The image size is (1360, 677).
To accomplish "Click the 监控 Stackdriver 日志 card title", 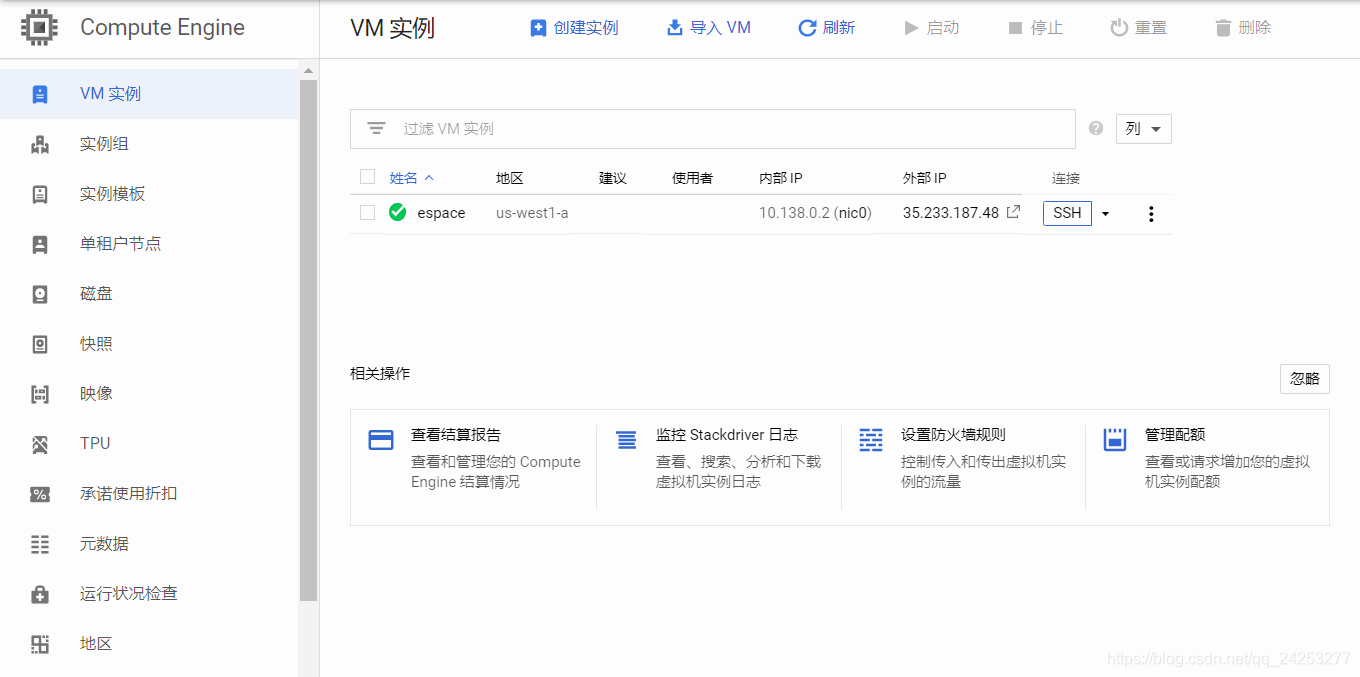I will point(727,435).
